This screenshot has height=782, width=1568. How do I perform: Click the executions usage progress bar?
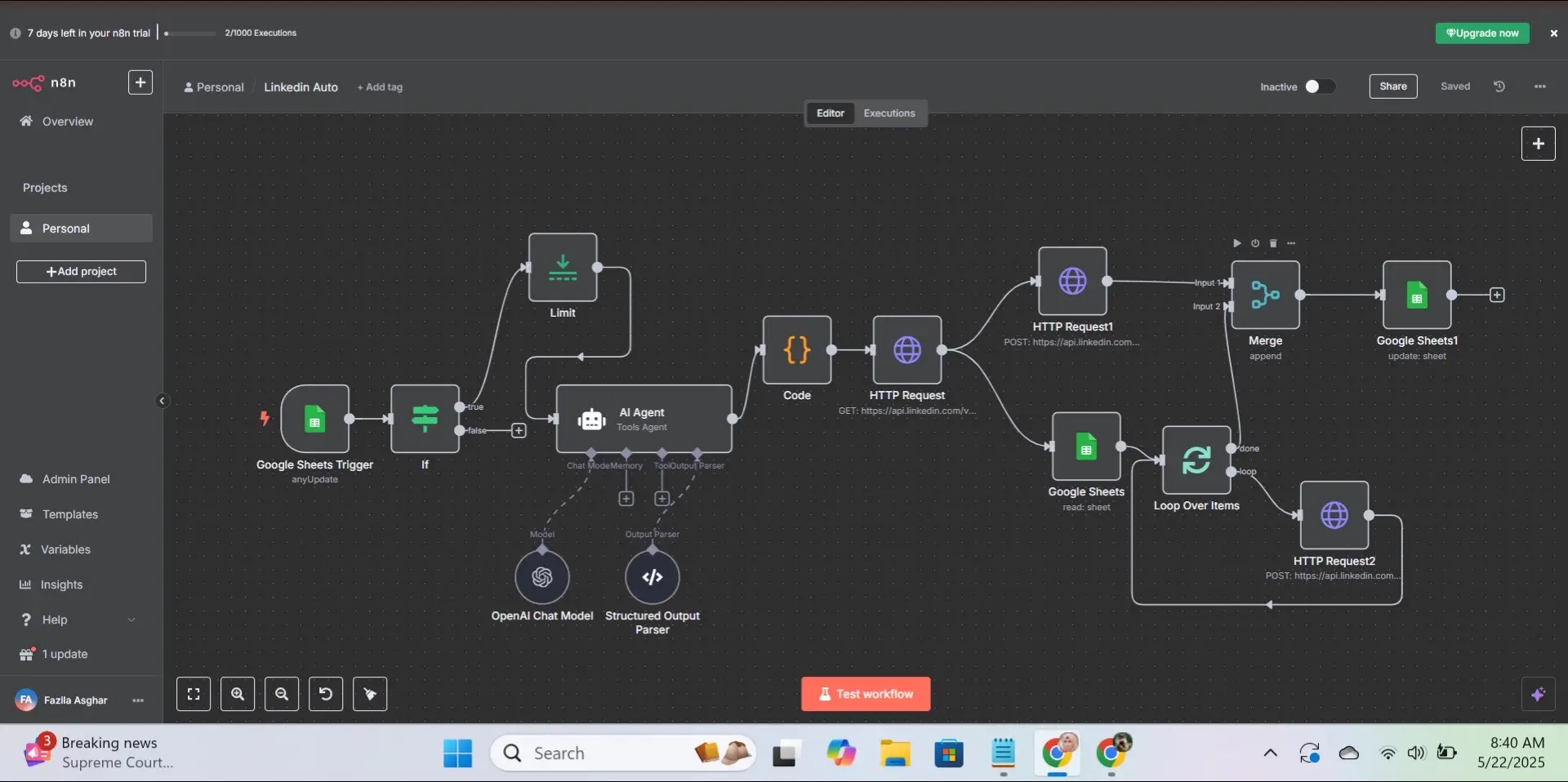[x=190, y=33]
